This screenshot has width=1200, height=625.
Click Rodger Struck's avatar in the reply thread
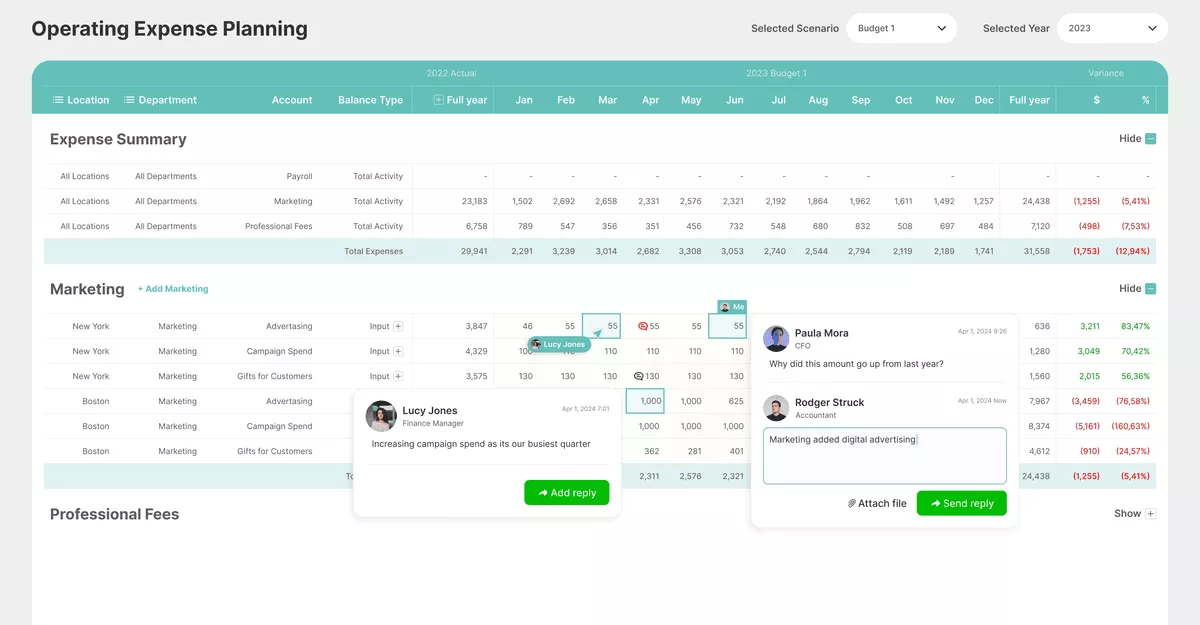pyautogui.click(x=776, y=407)
